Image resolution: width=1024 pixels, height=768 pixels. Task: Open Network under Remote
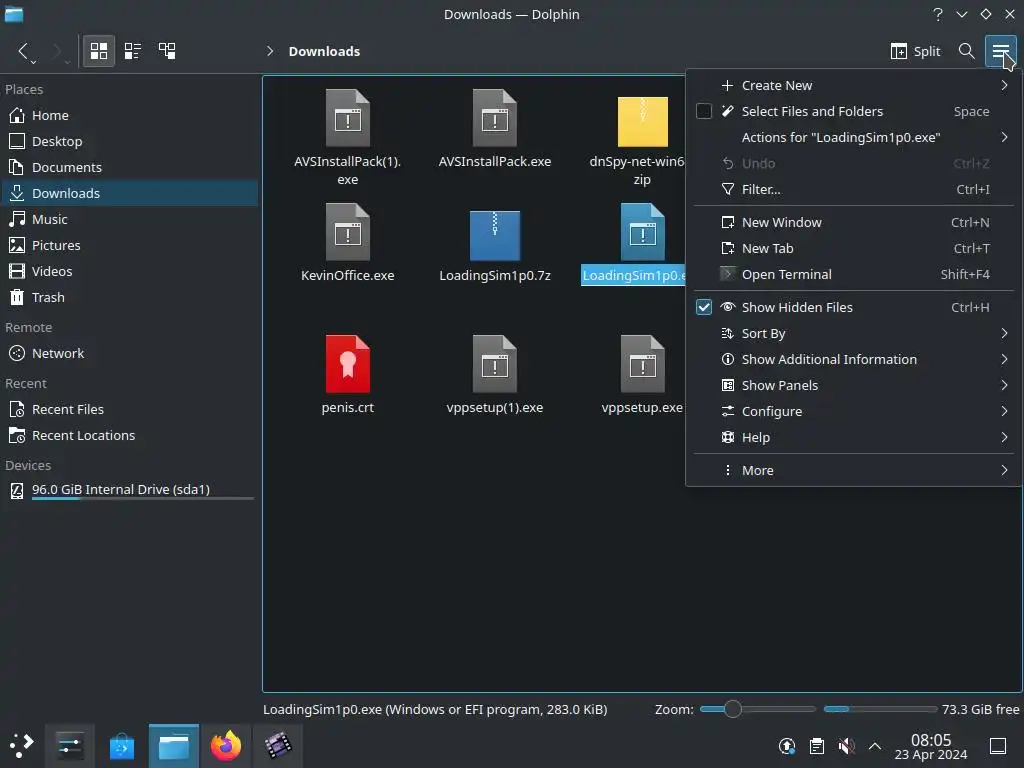[x=131, y=353]
